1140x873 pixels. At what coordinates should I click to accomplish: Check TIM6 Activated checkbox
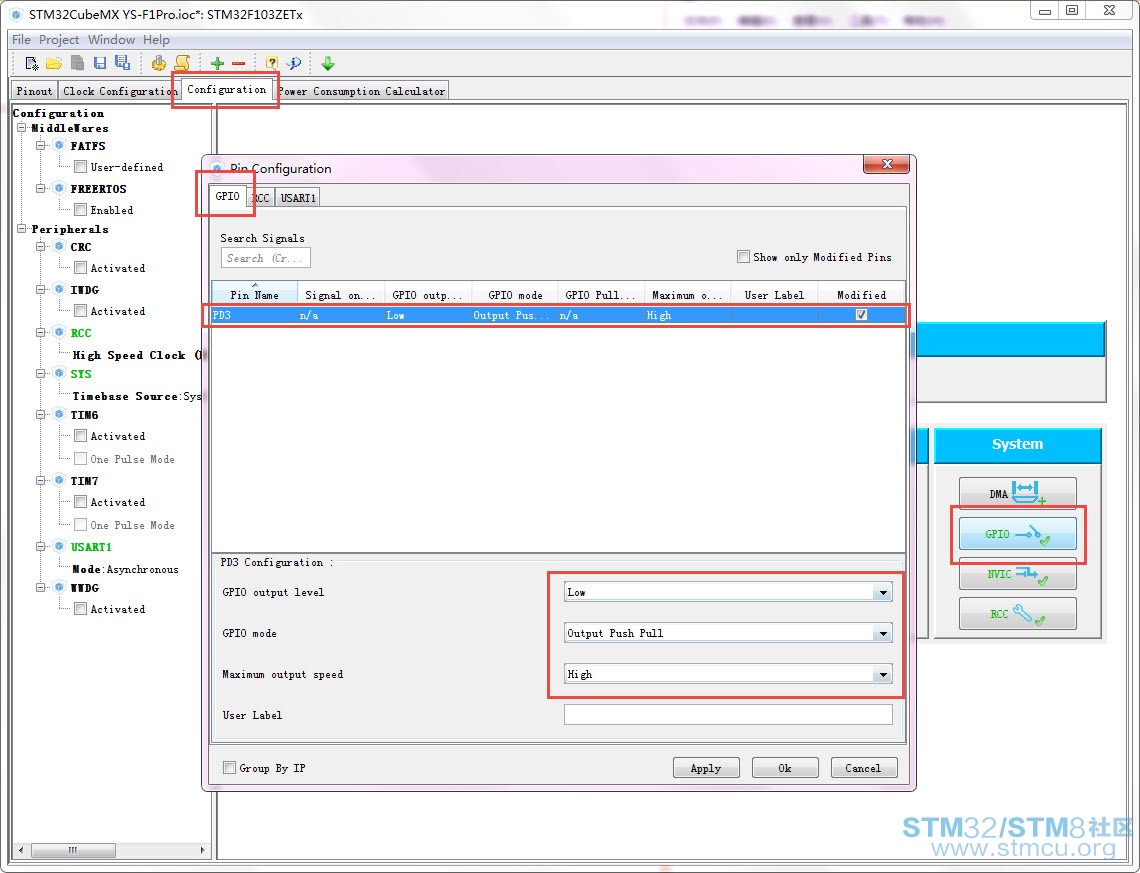[x=81, y=436]
